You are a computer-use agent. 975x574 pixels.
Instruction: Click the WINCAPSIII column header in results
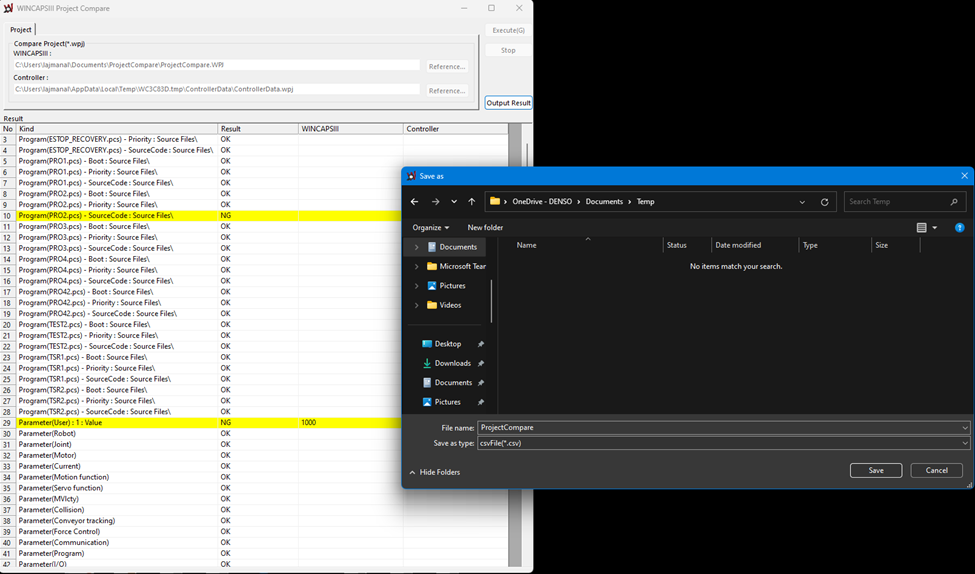pos(351,129)
